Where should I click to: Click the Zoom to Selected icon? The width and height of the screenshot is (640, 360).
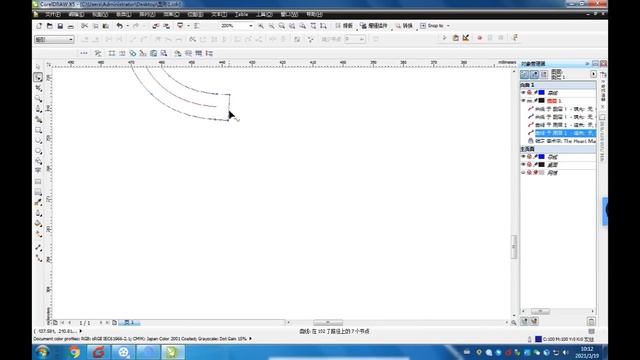point(282,26)
